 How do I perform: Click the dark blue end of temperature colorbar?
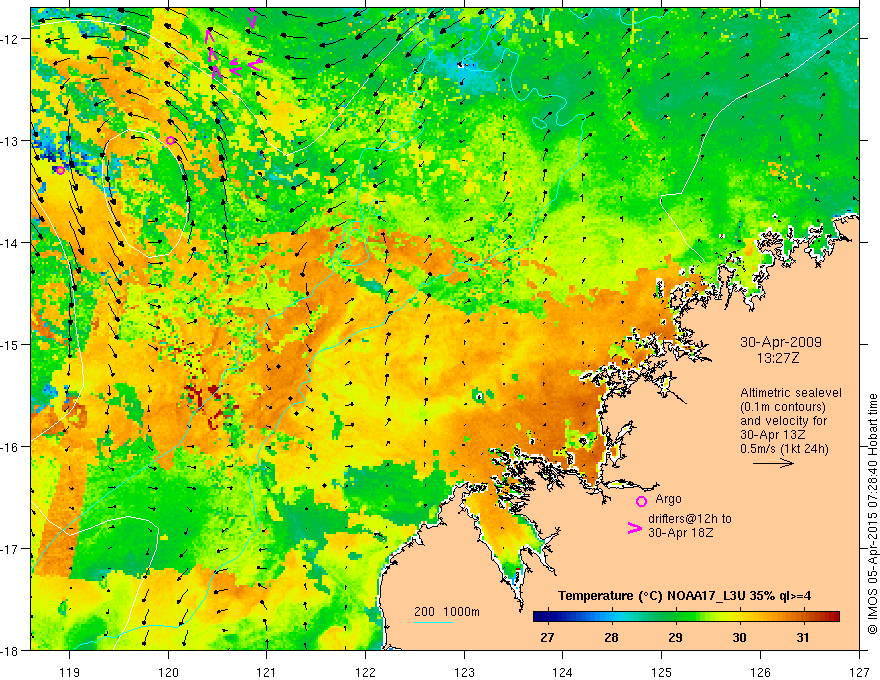pyautogui.click(x=541, y=617)
